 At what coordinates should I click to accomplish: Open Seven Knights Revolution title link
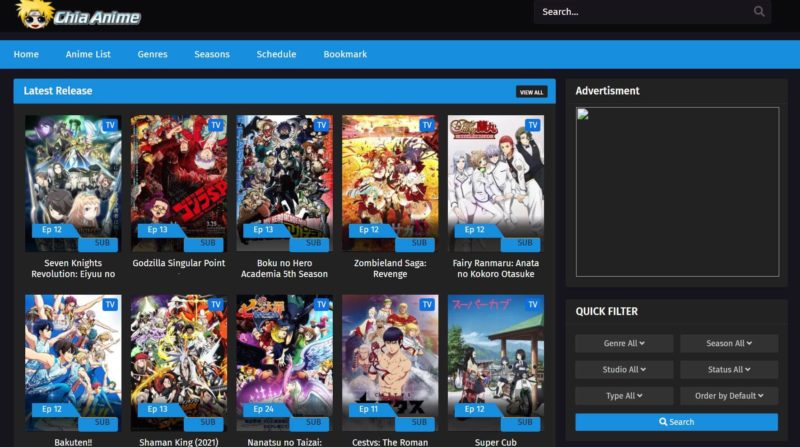73,268
